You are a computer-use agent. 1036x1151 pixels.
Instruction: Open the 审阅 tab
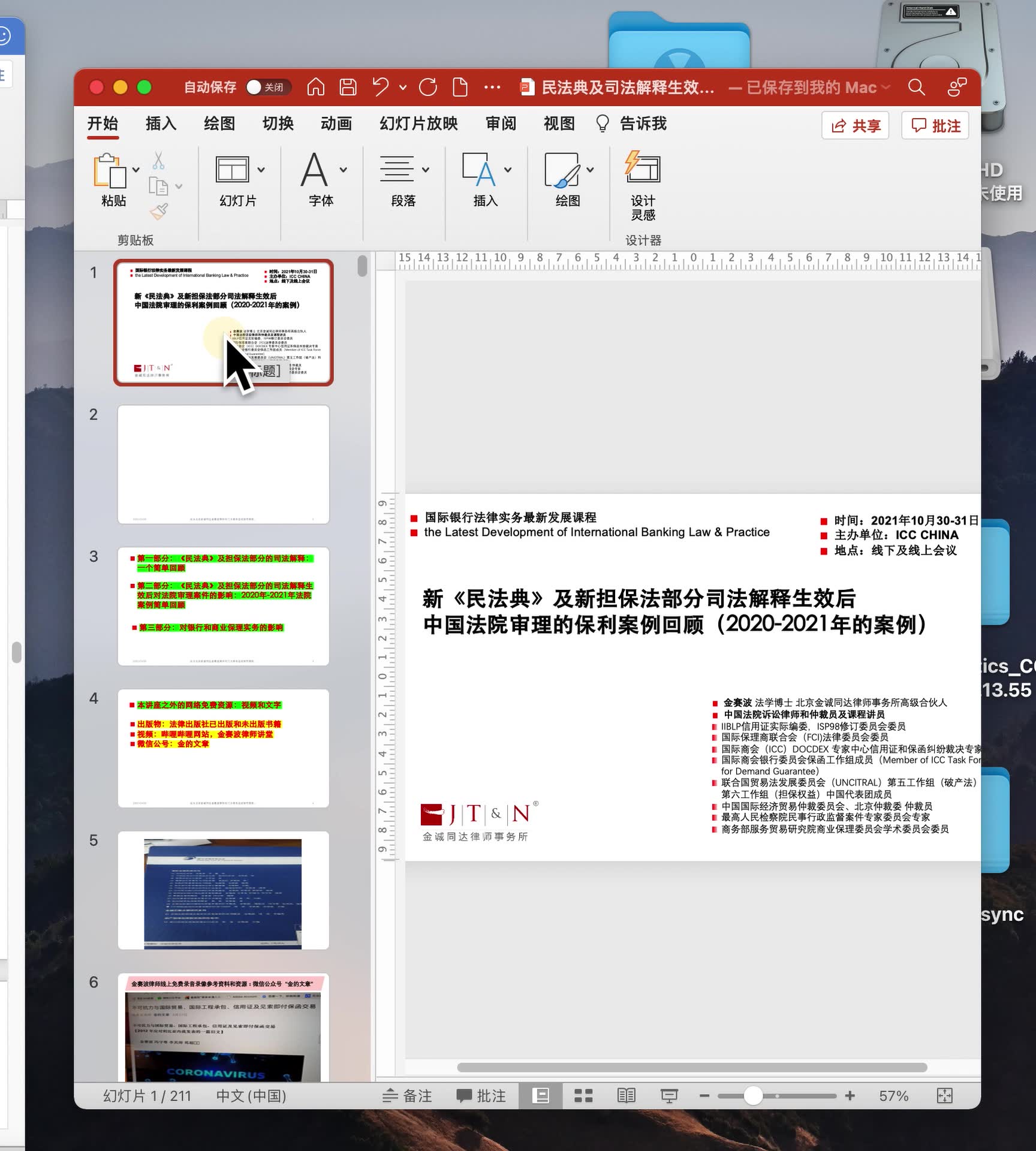point(501,123)
